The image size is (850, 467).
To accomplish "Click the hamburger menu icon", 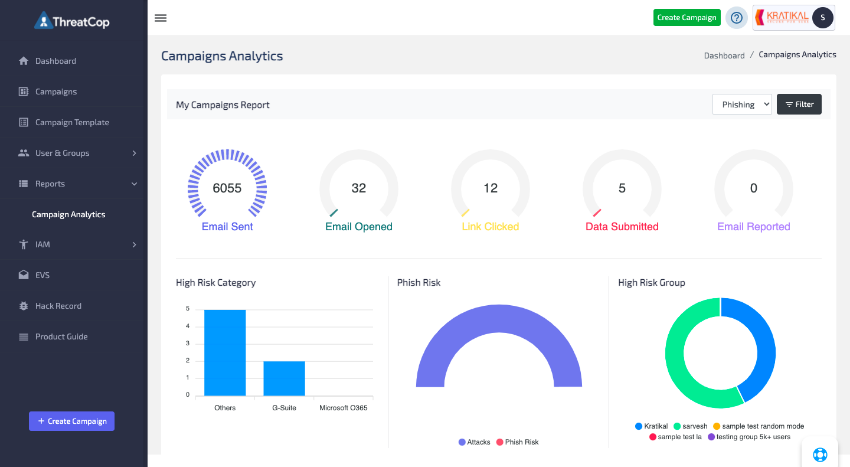I will coord(161,18).
